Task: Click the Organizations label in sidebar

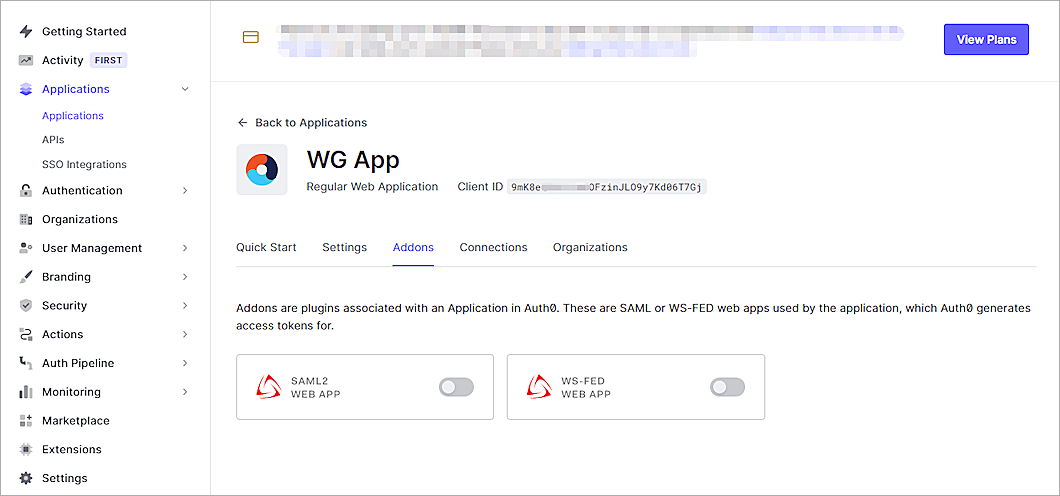Action: point(80,220)
